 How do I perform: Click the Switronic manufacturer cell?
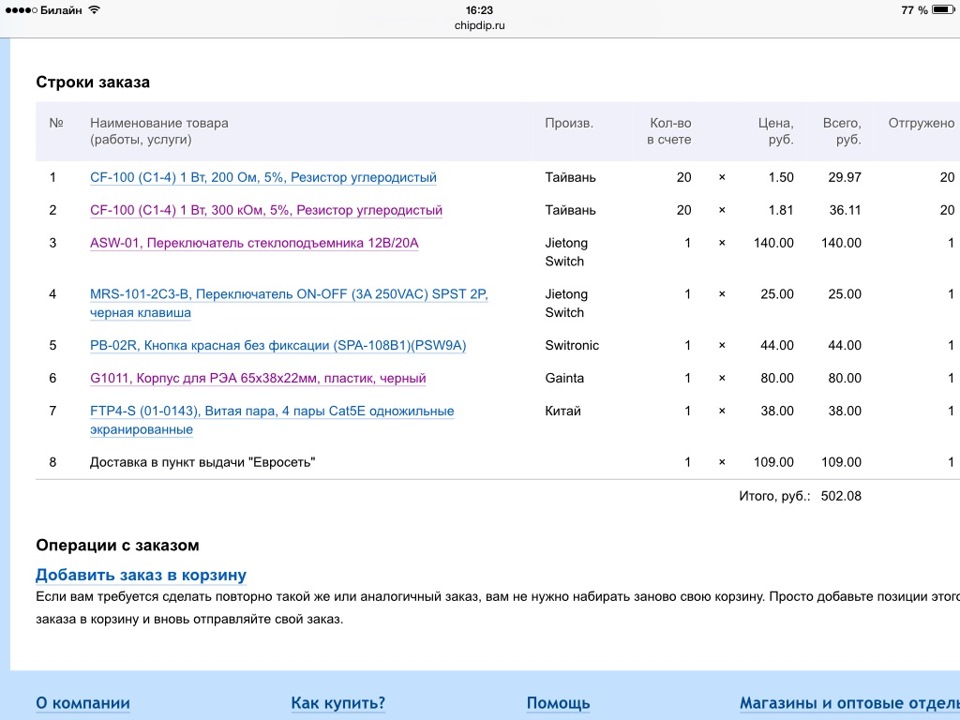572,345
